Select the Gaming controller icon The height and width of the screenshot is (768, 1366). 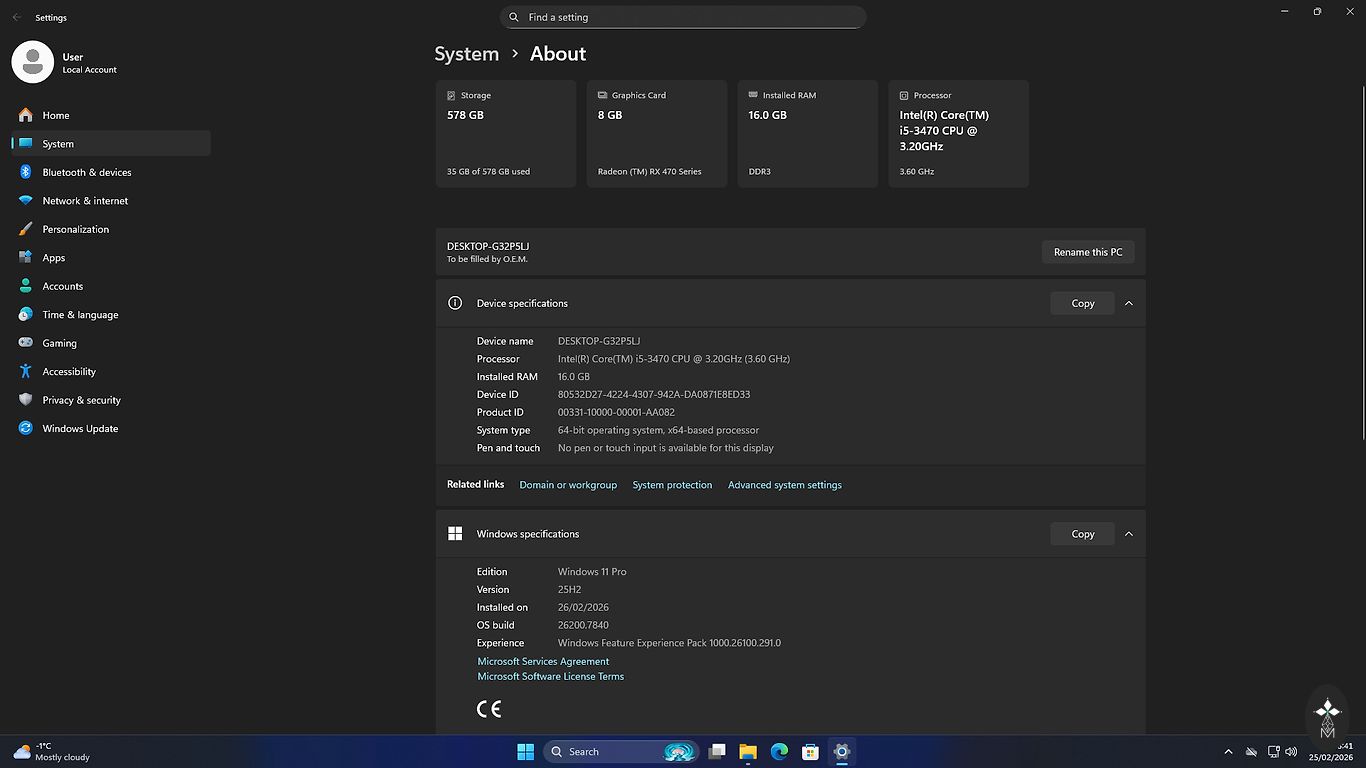tap(26, 343)
